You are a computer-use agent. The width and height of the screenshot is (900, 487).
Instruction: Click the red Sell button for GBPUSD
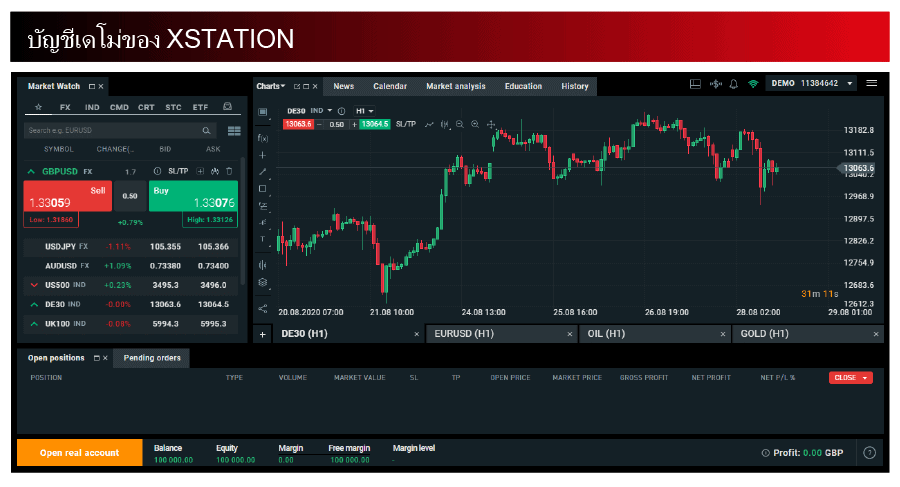(67, 196)
